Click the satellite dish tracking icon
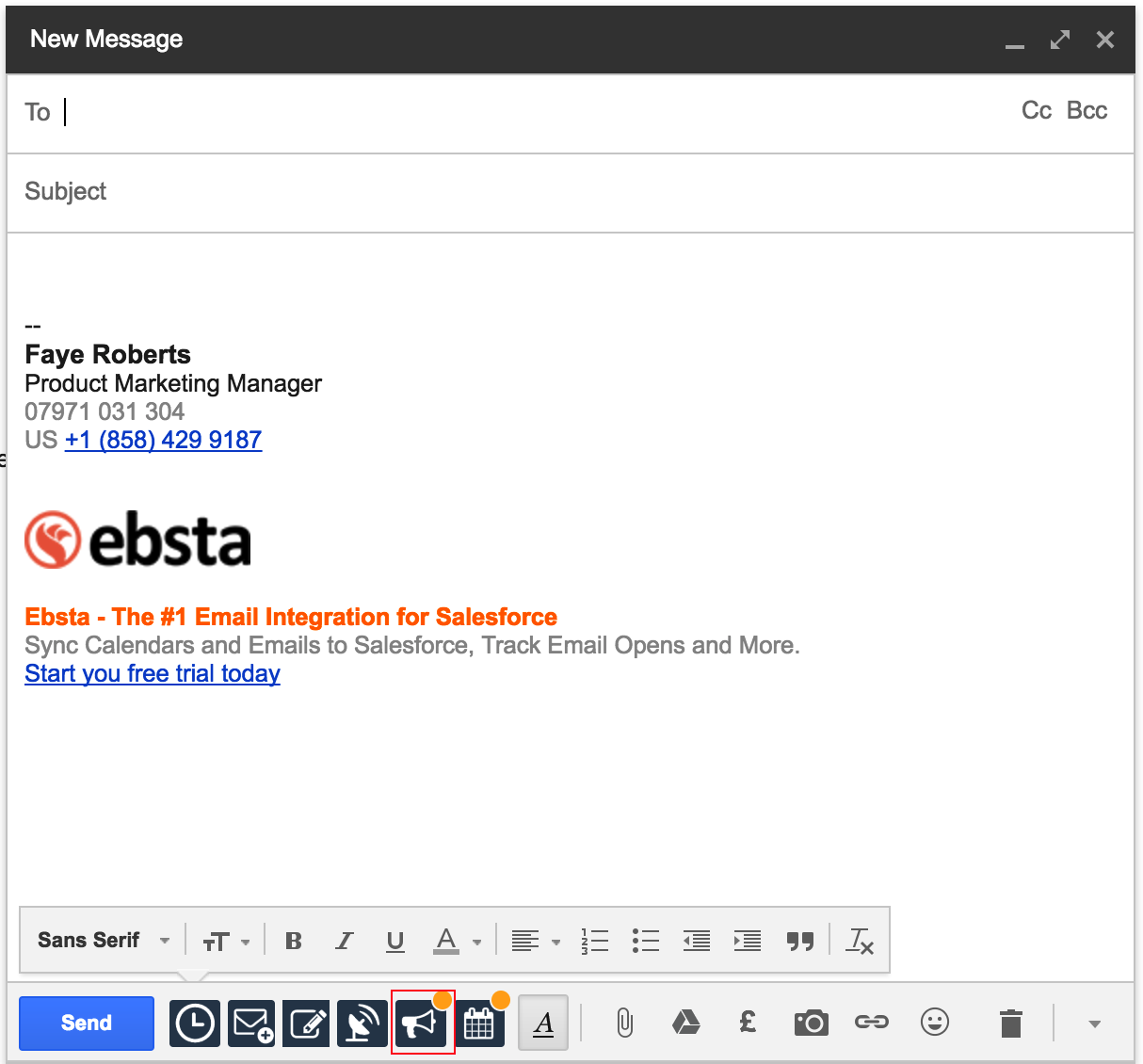This screenshot has height=1064, width=1143. pos(362,1023)
